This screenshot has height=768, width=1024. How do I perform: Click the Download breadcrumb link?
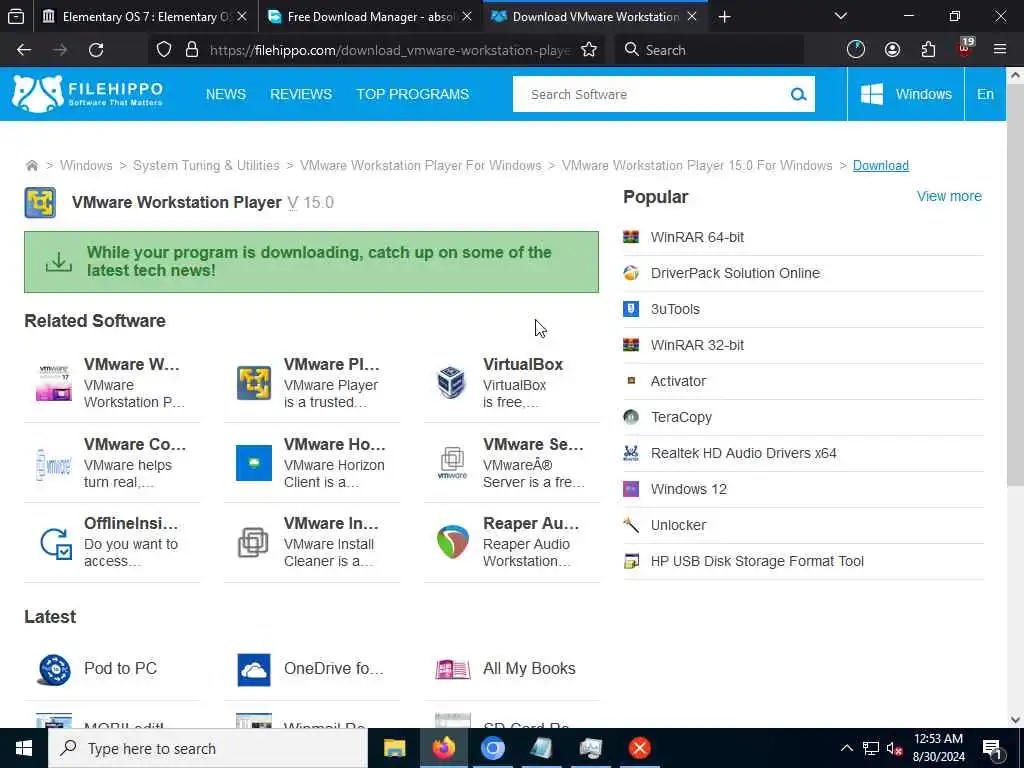click(880, 165)
